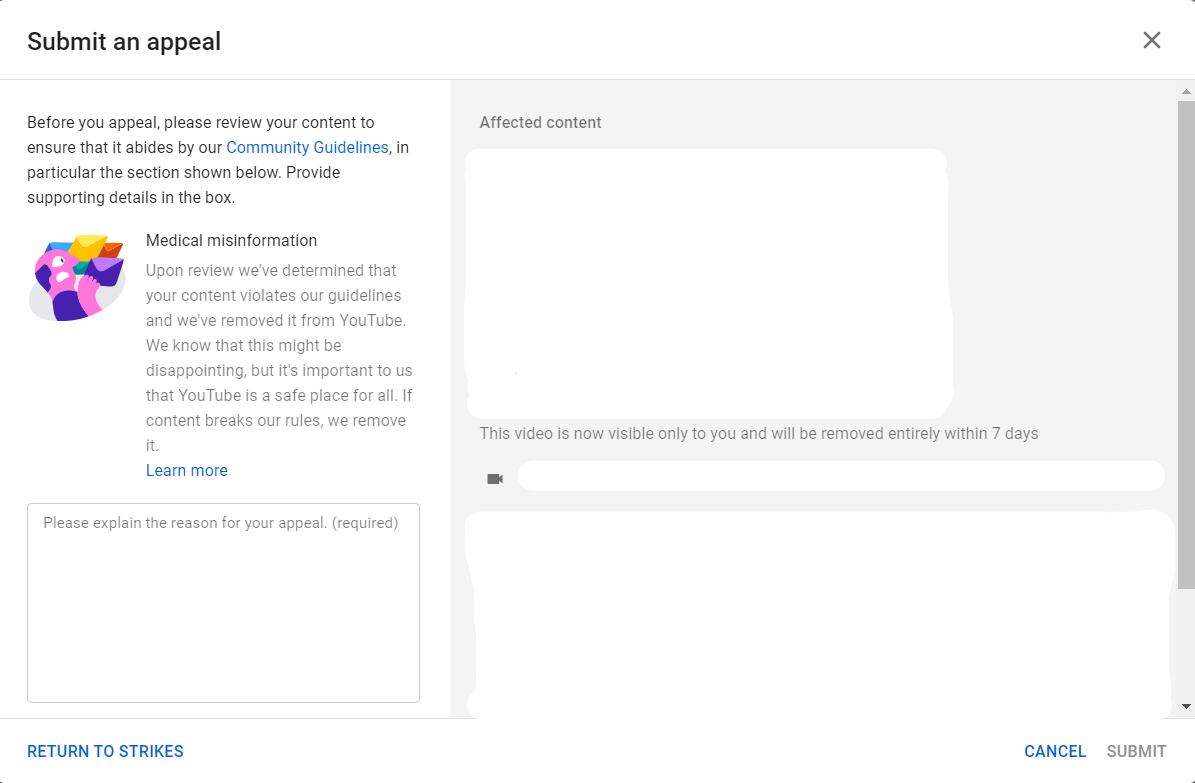This screenshot has width=1195, height=783.
Task: Open the Community Guidelines link
Action: (307, 147)
